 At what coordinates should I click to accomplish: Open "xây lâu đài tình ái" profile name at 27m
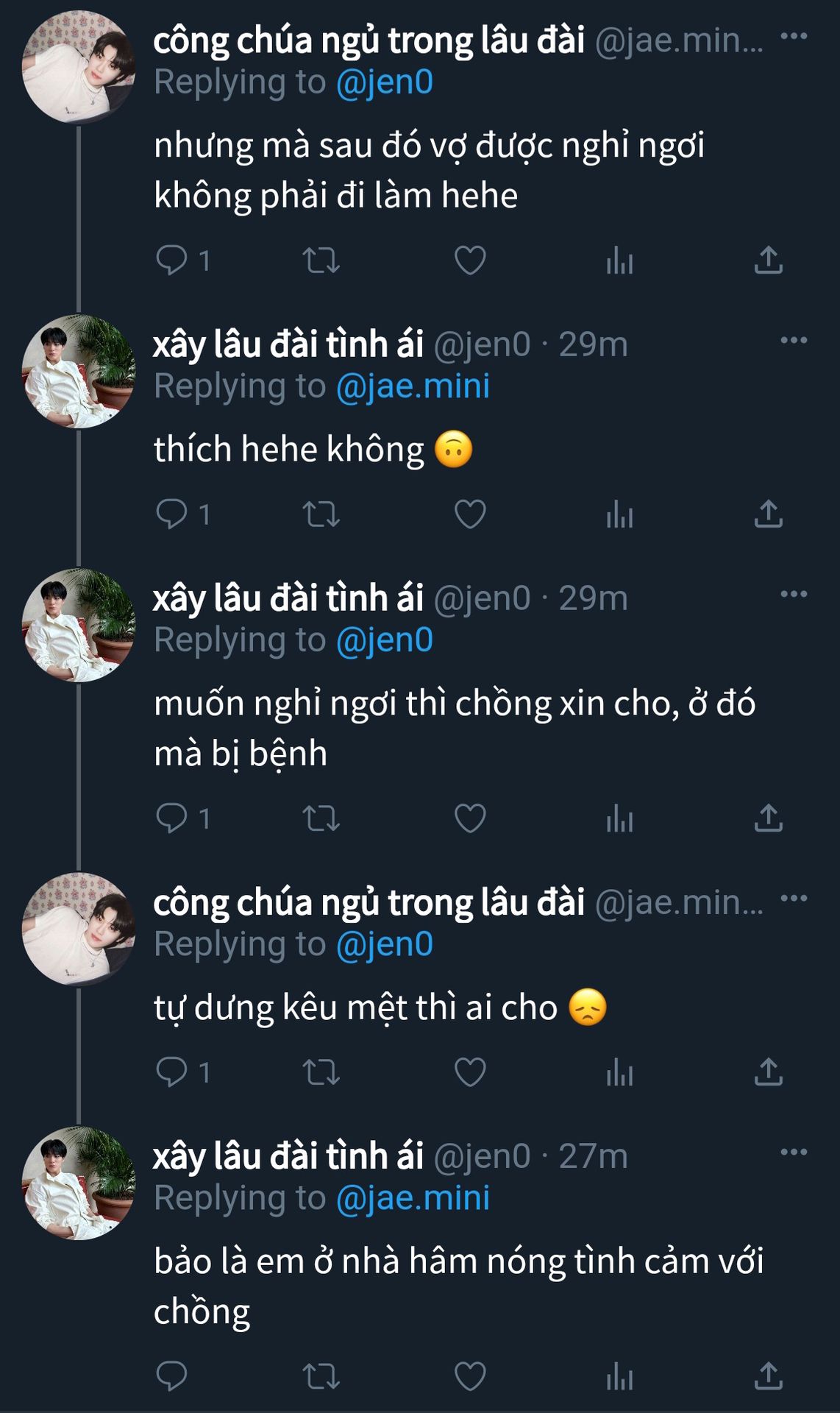(288, 1156)
